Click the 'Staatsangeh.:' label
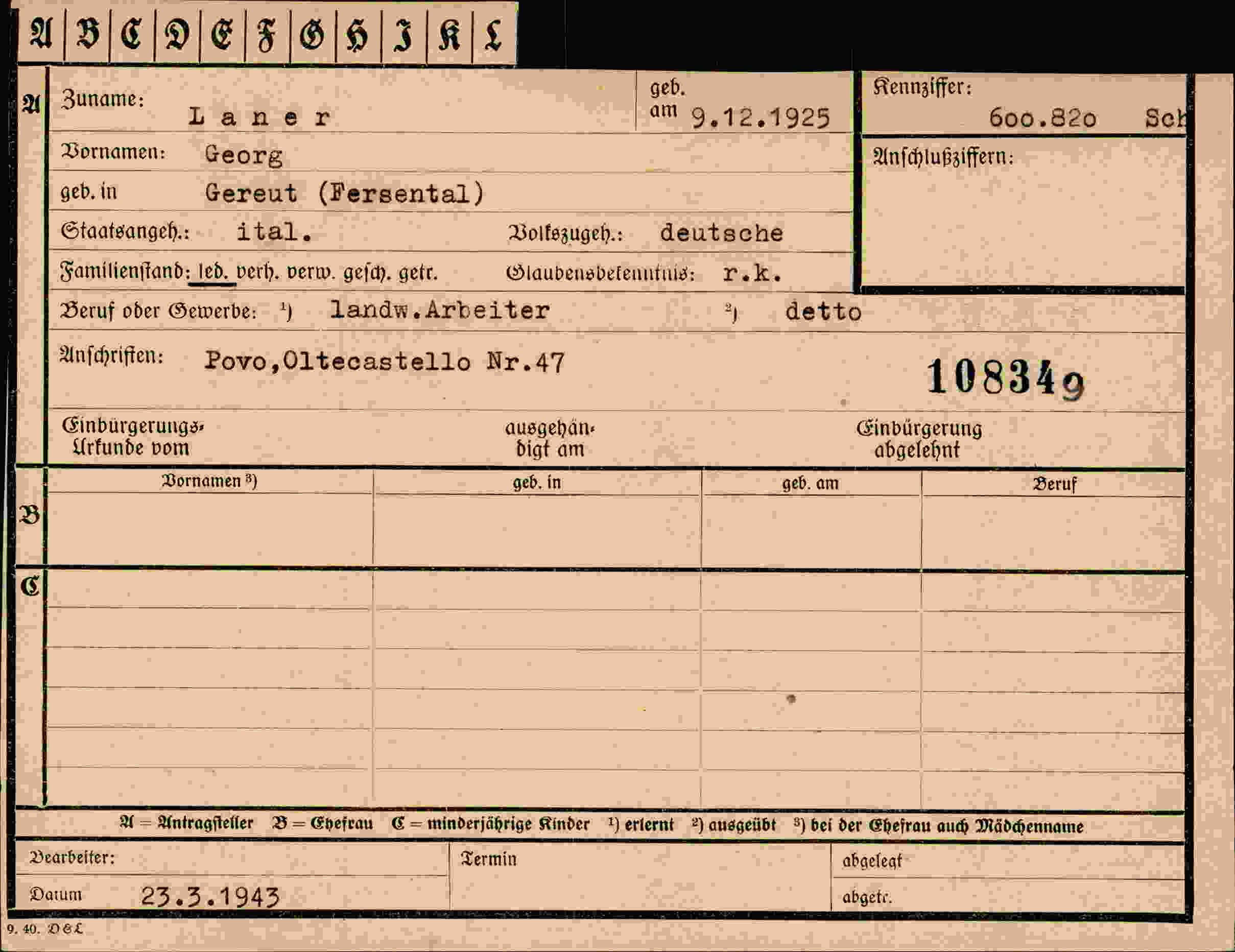This screenshot has width=1235, height=952. tap(125, 231)
